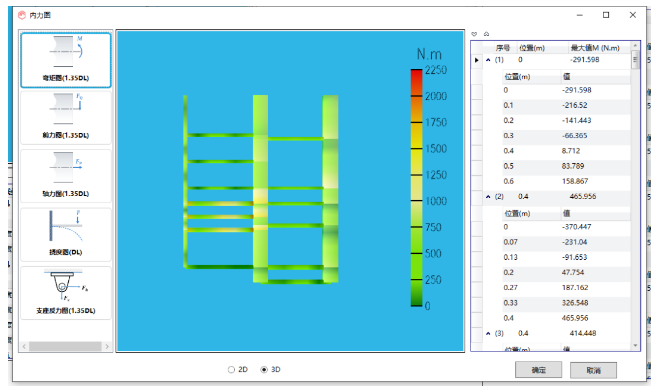Image resolution: width=658 pixels, height=388 pixels.
Task: Select the axial force diagram (1.35DL) thumbnail
Action: point(66,176)
